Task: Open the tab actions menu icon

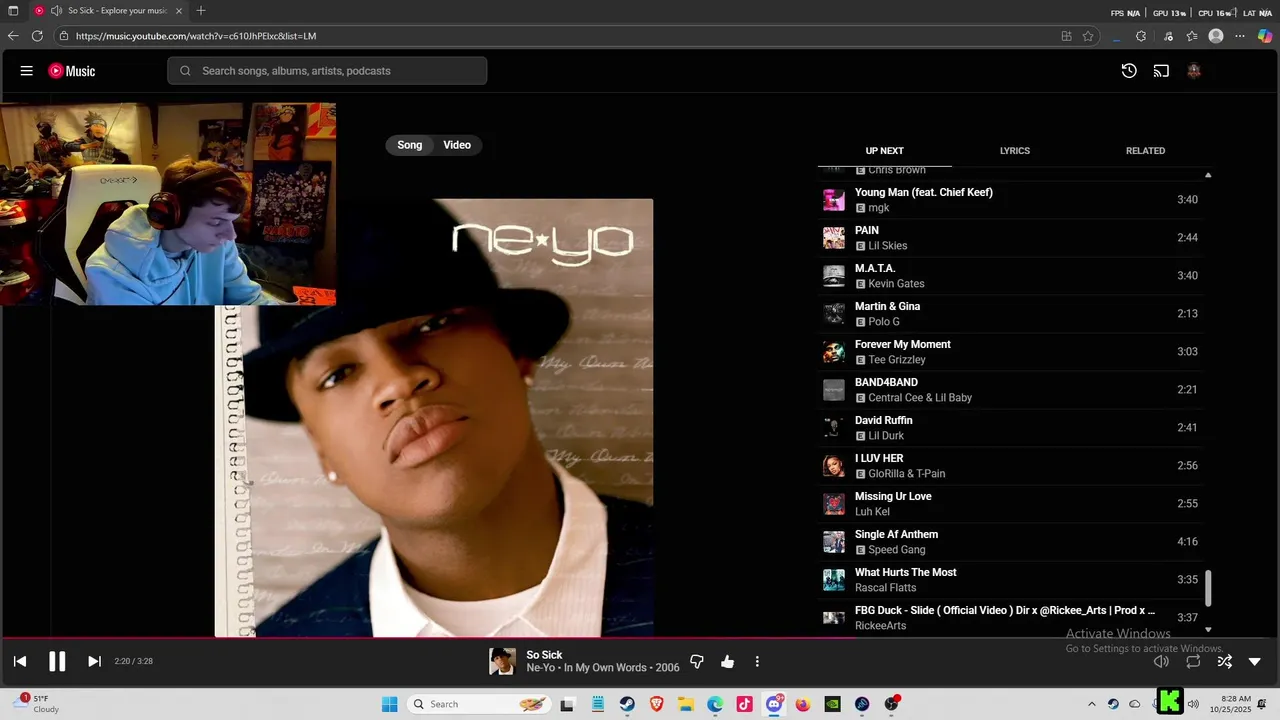Action: 13,11
